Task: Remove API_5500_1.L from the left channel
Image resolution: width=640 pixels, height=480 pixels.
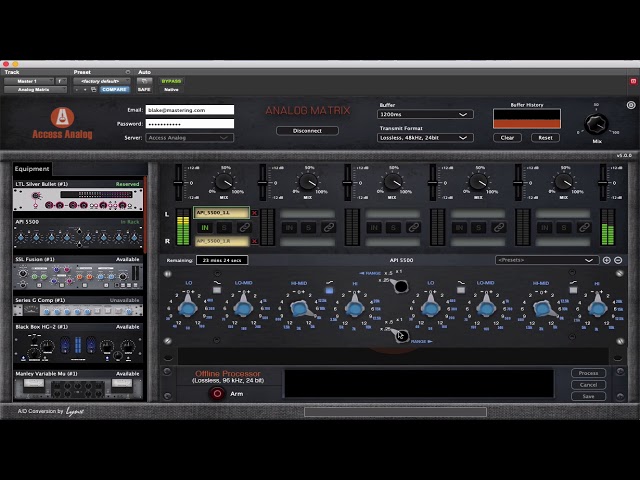Action: coord(254,213)
